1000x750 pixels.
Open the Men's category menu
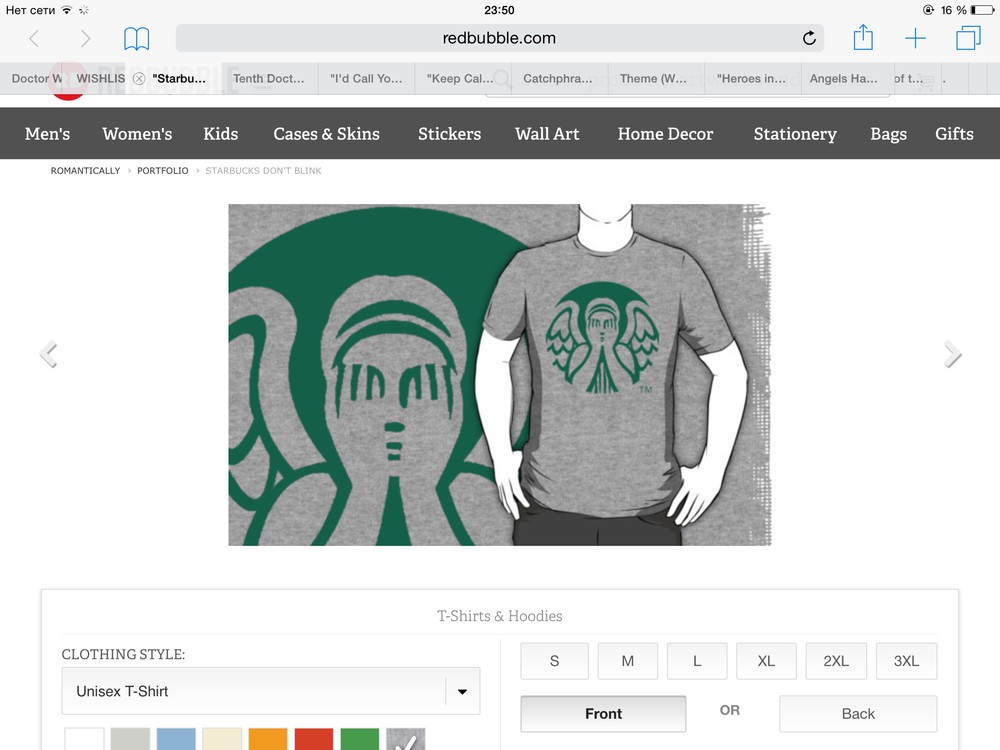pos(48,134)
